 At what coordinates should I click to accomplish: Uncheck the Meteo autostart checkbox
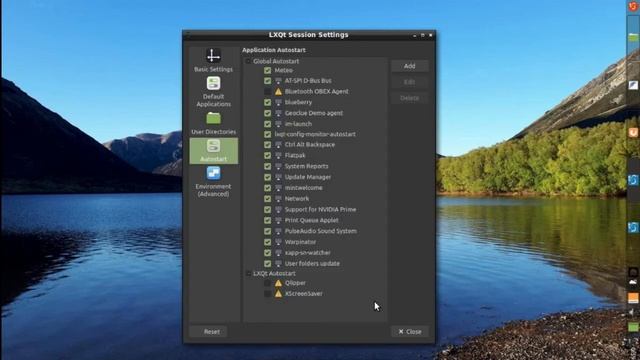[x=267, y=70]
